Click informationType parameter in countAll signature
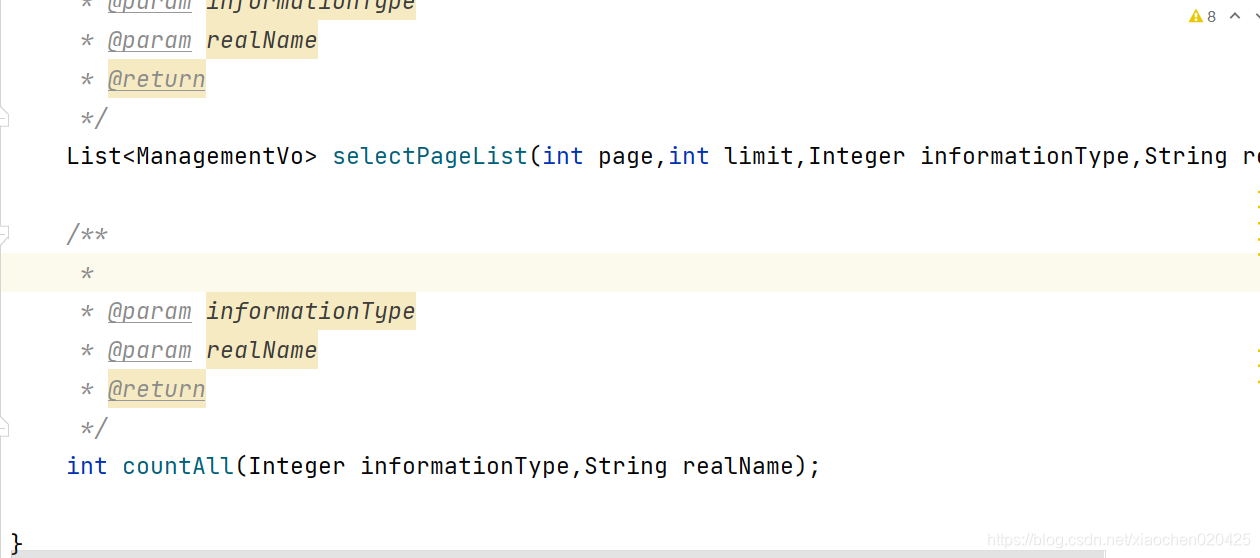1260x558 pixels. click(x=464, y=466)
